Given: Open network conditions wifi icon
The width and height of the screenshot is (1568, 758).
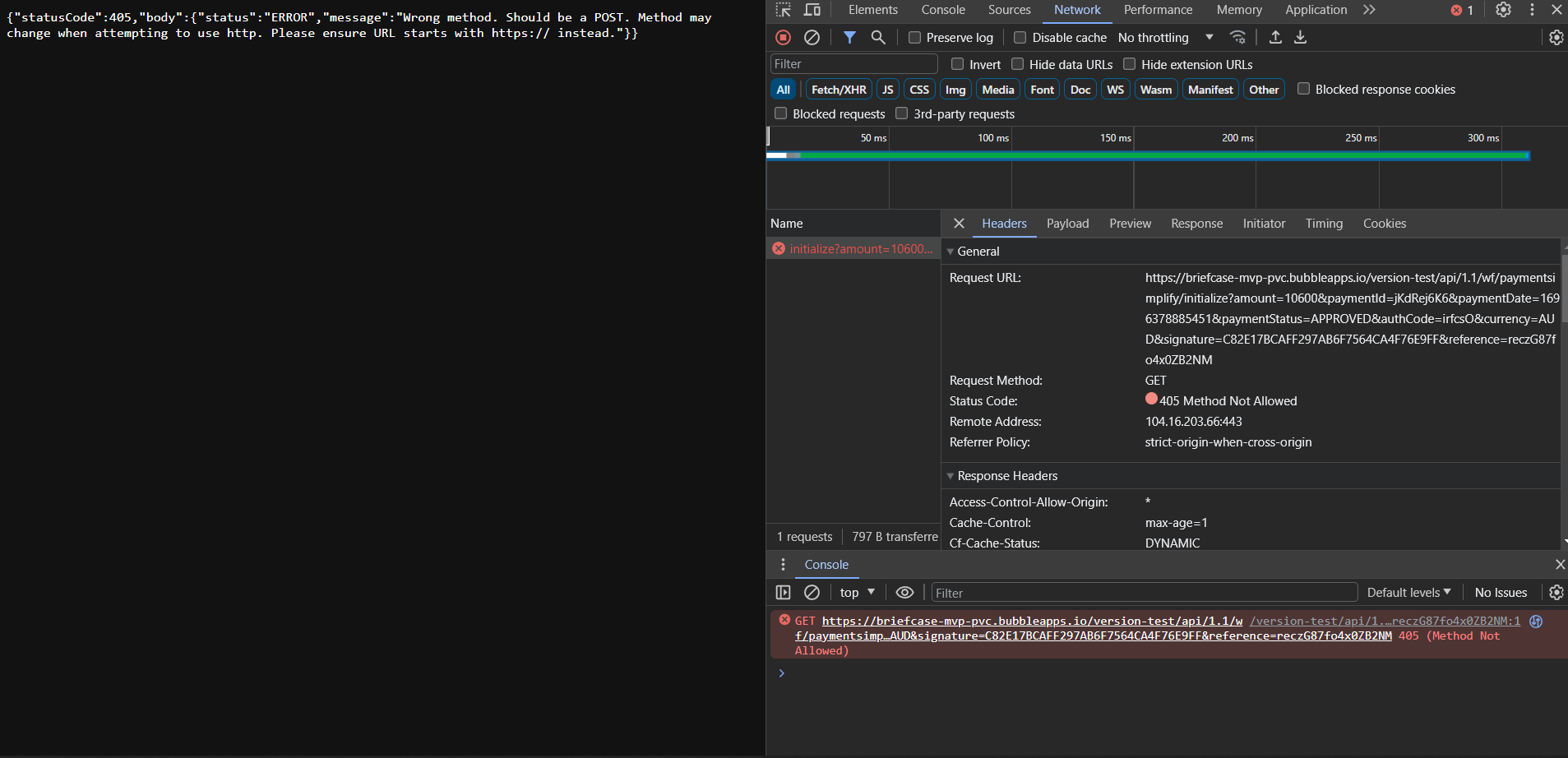Looking at the screenshot, I should coord(1237,37).
